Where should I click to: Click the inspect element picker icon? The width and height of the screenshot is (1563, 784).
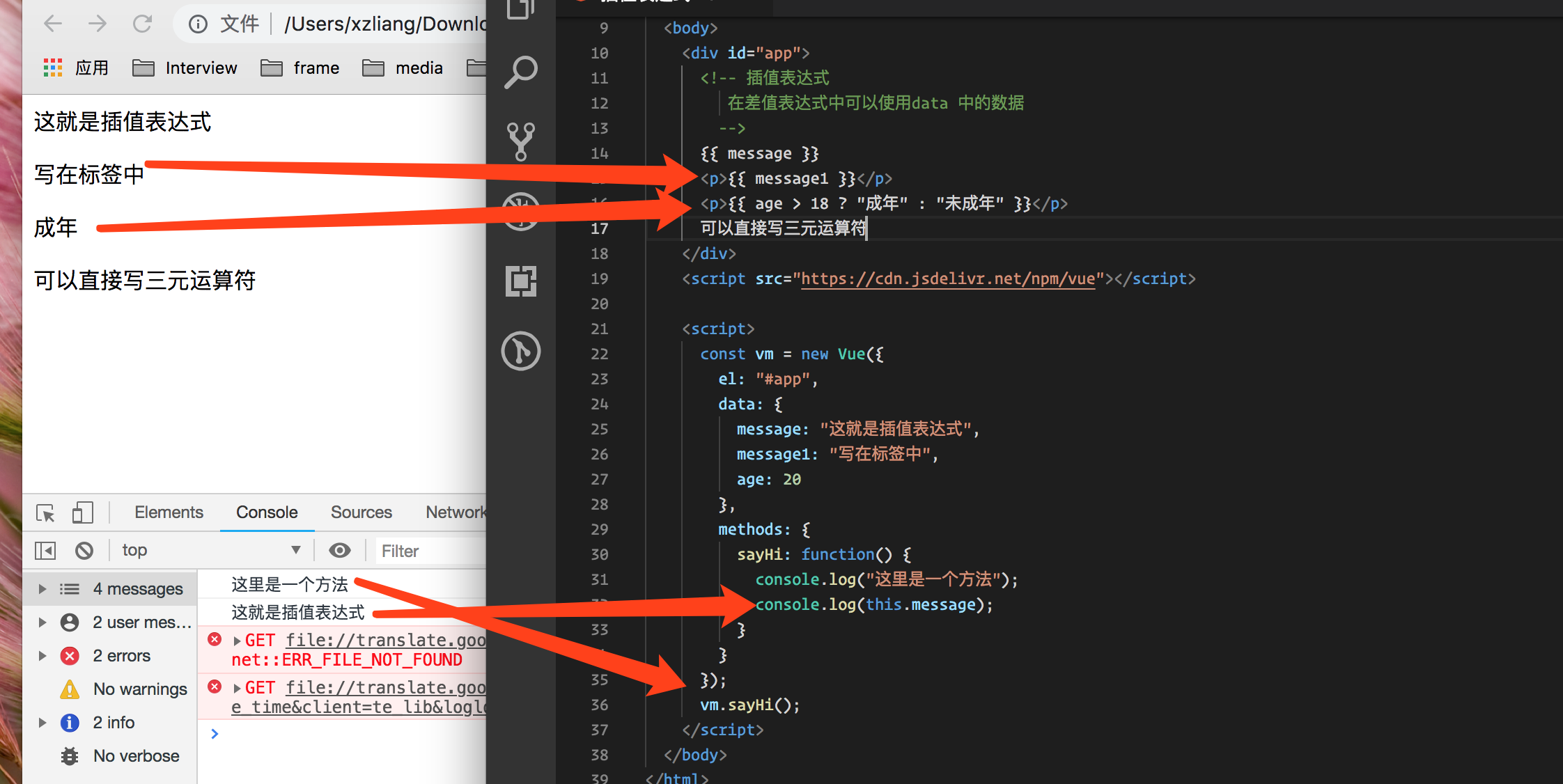[45, 513]
